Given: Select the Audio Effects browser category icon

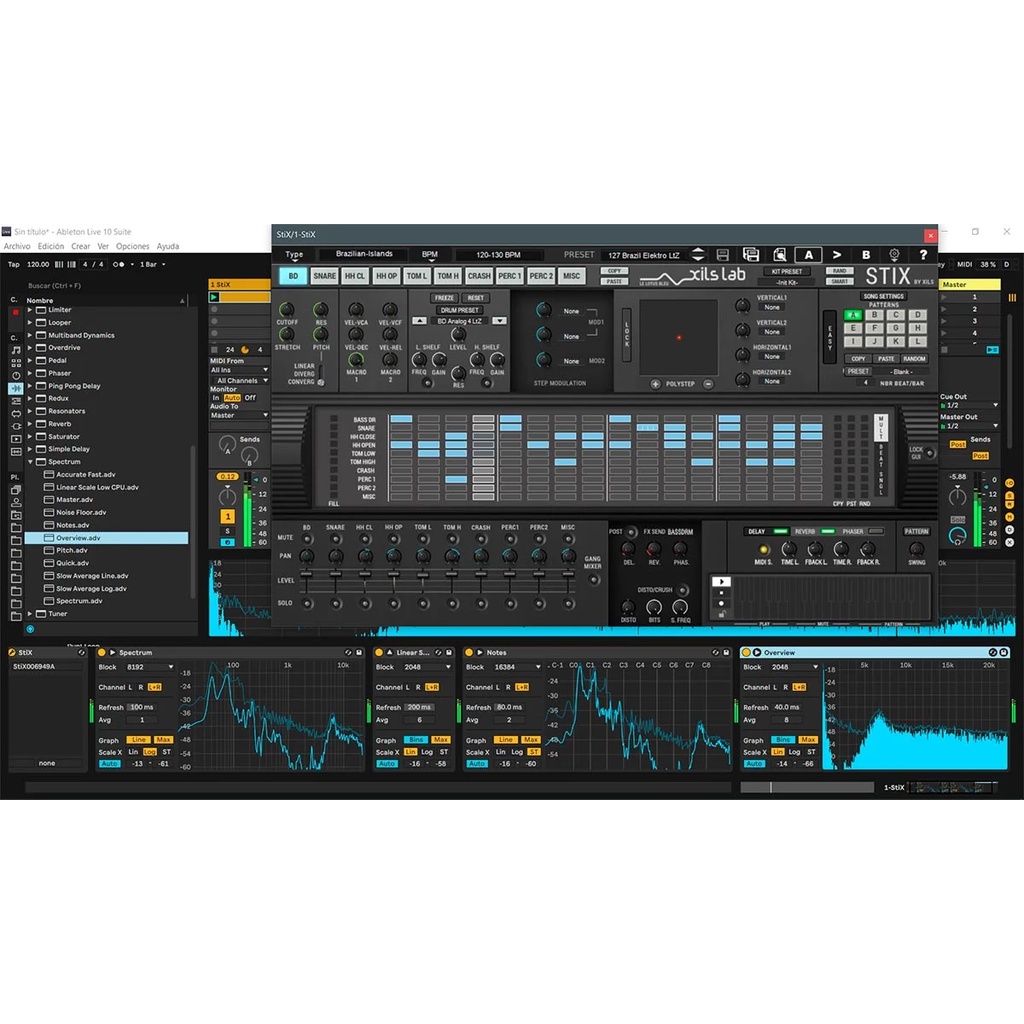Looking at the screenshot, I should pyautogui.click(x=16, y=388).
